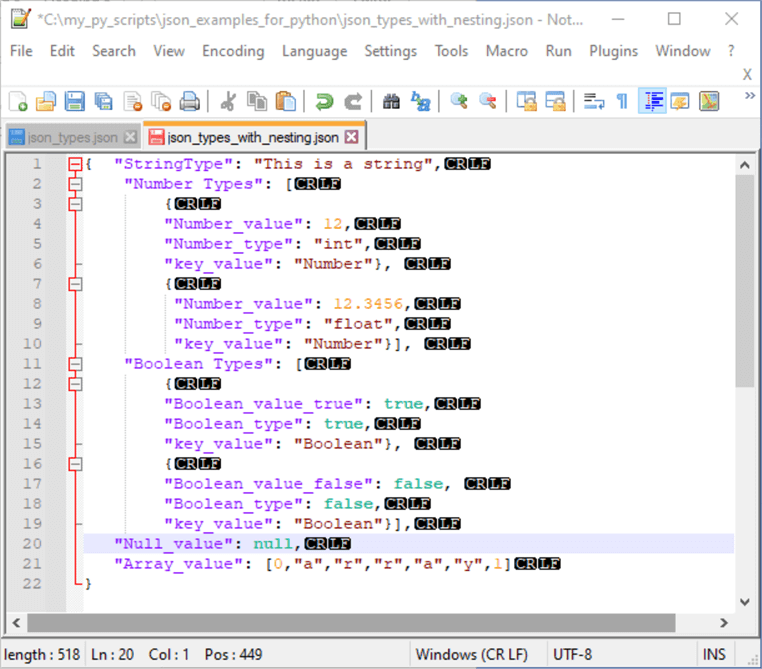Viewport: 762px width, 669px height.
Task: Close document X below menu bar
Action: click(x=747, y=74)
